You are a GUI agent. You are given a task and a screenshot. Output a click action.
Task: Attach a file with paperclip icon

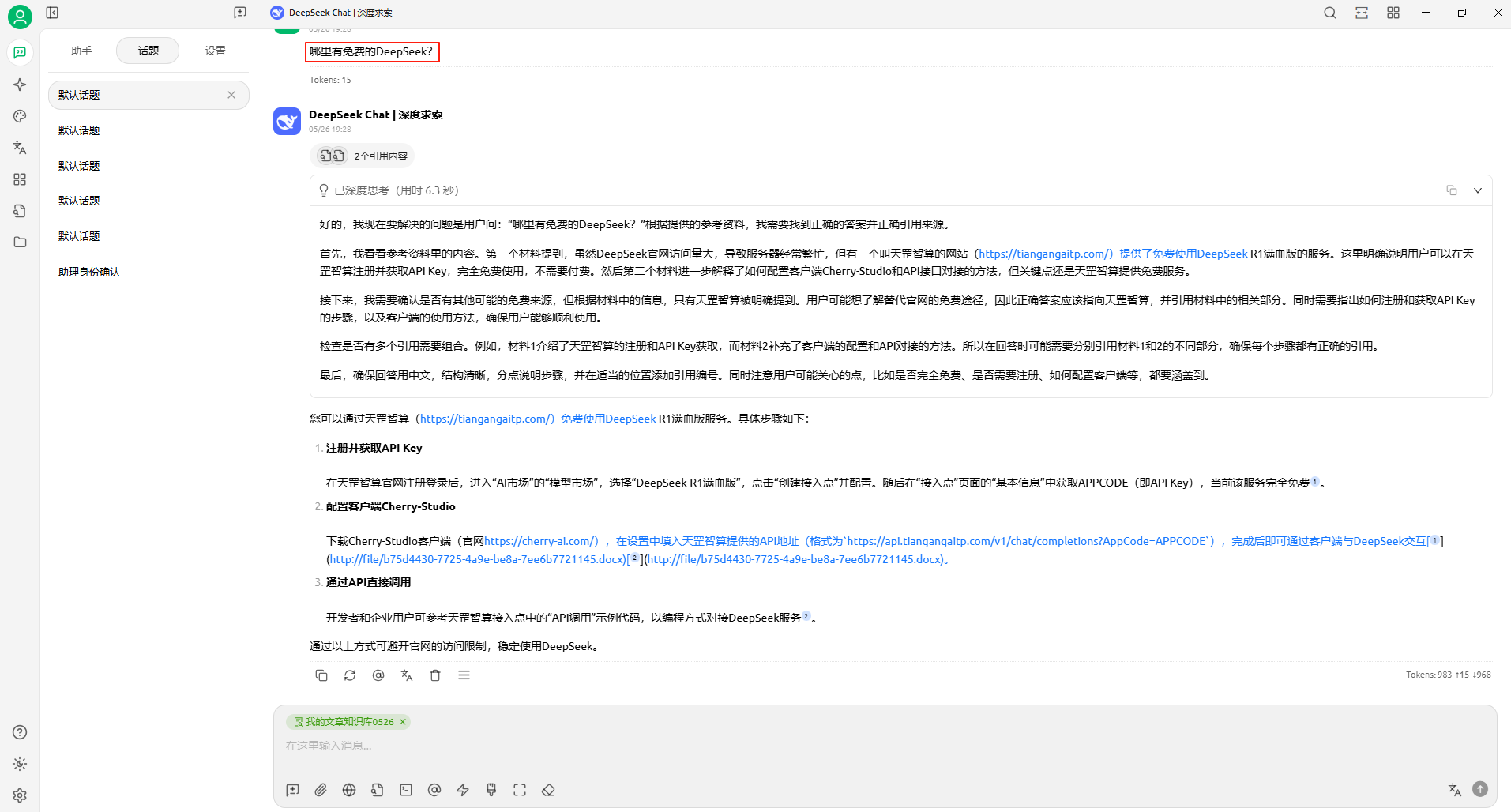tap(321, 790)
